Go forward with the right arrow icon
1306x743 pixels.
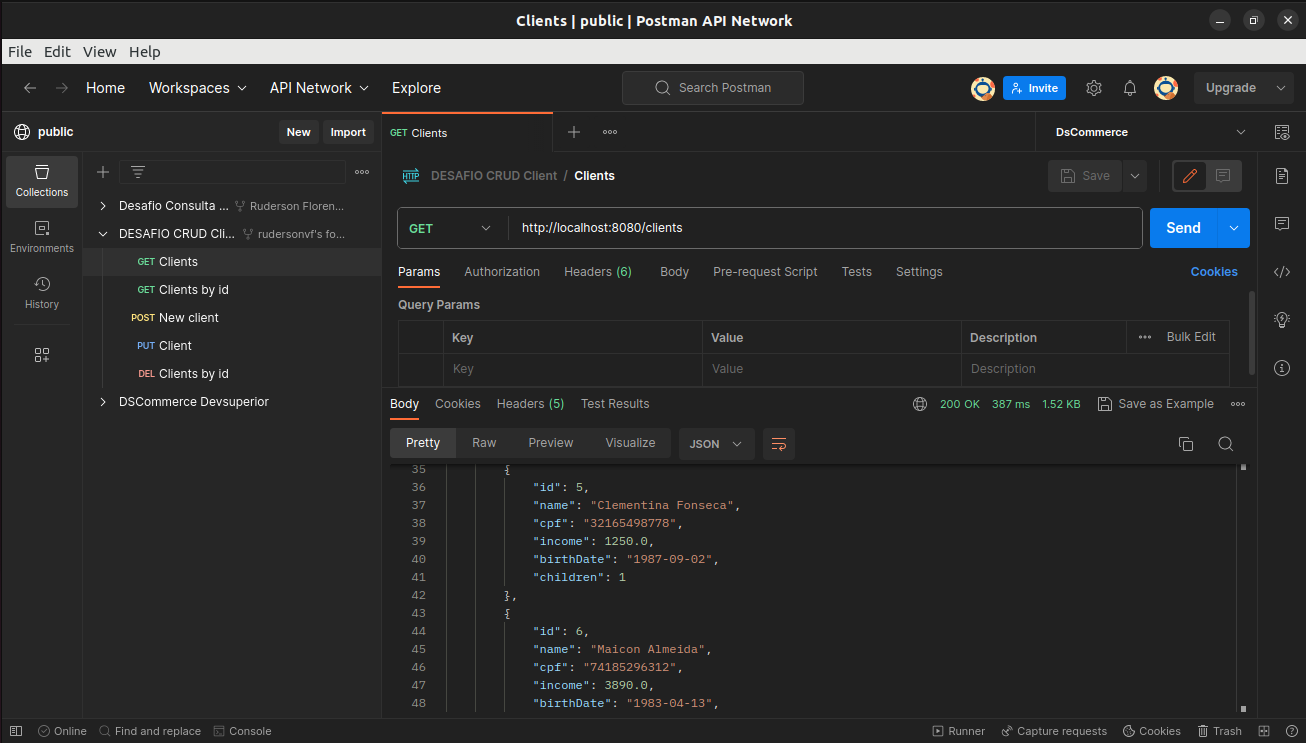pos(62,88)
